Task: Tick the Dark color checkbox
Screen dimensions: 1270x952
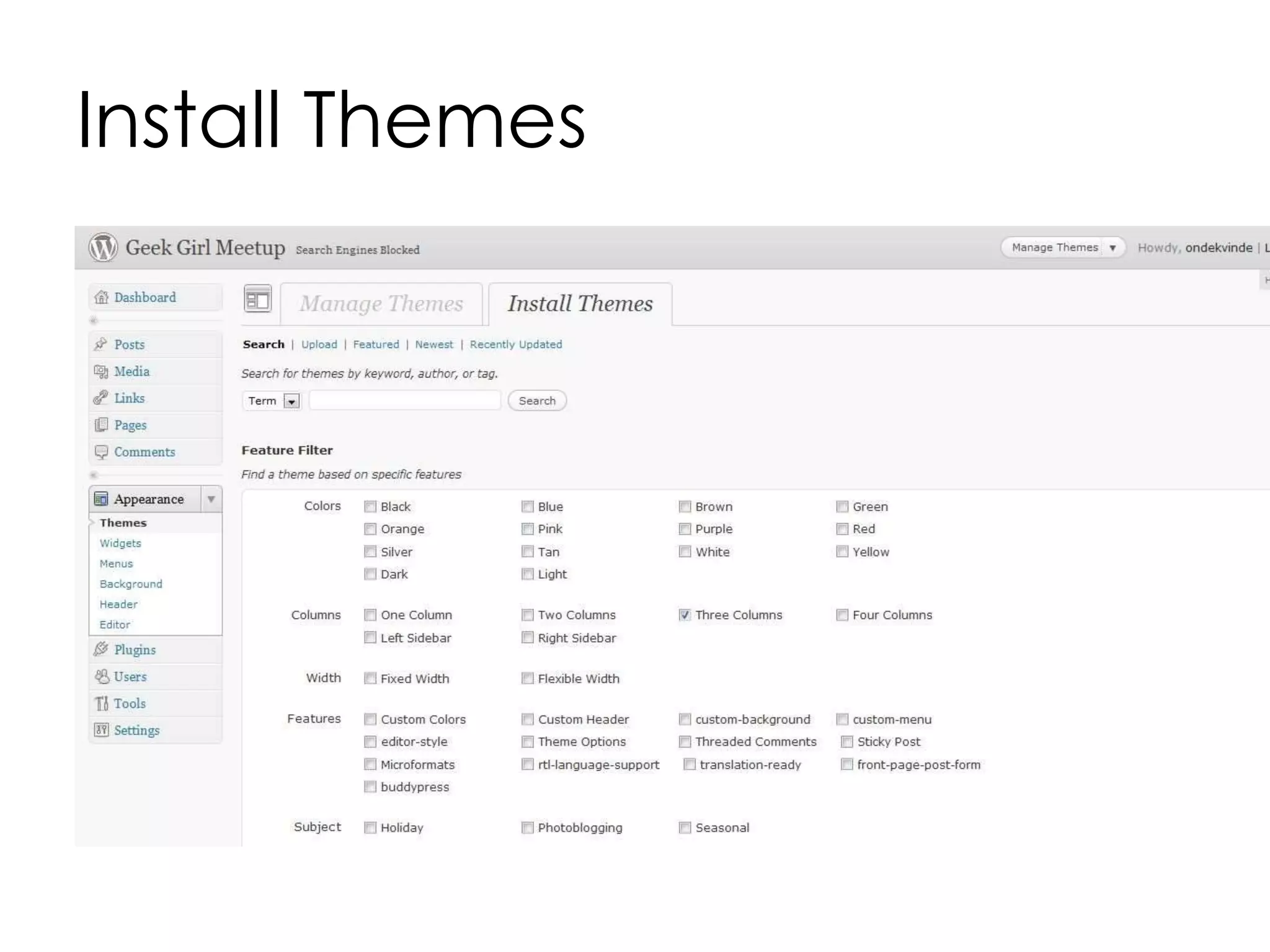Action: (x=370, y=574)
